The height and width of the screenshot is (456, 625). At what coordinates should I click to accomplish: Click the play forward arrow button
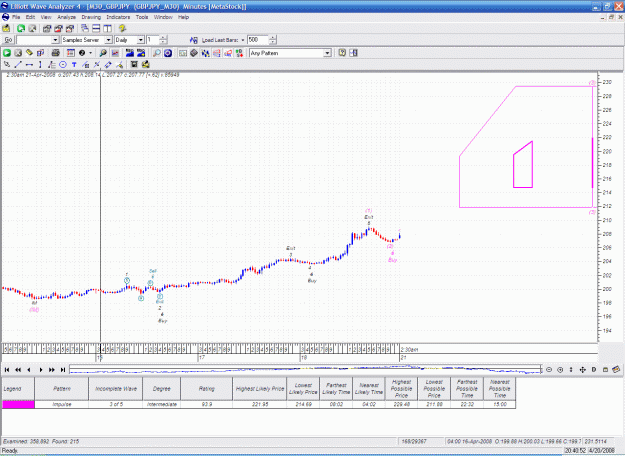coord(40,370)
